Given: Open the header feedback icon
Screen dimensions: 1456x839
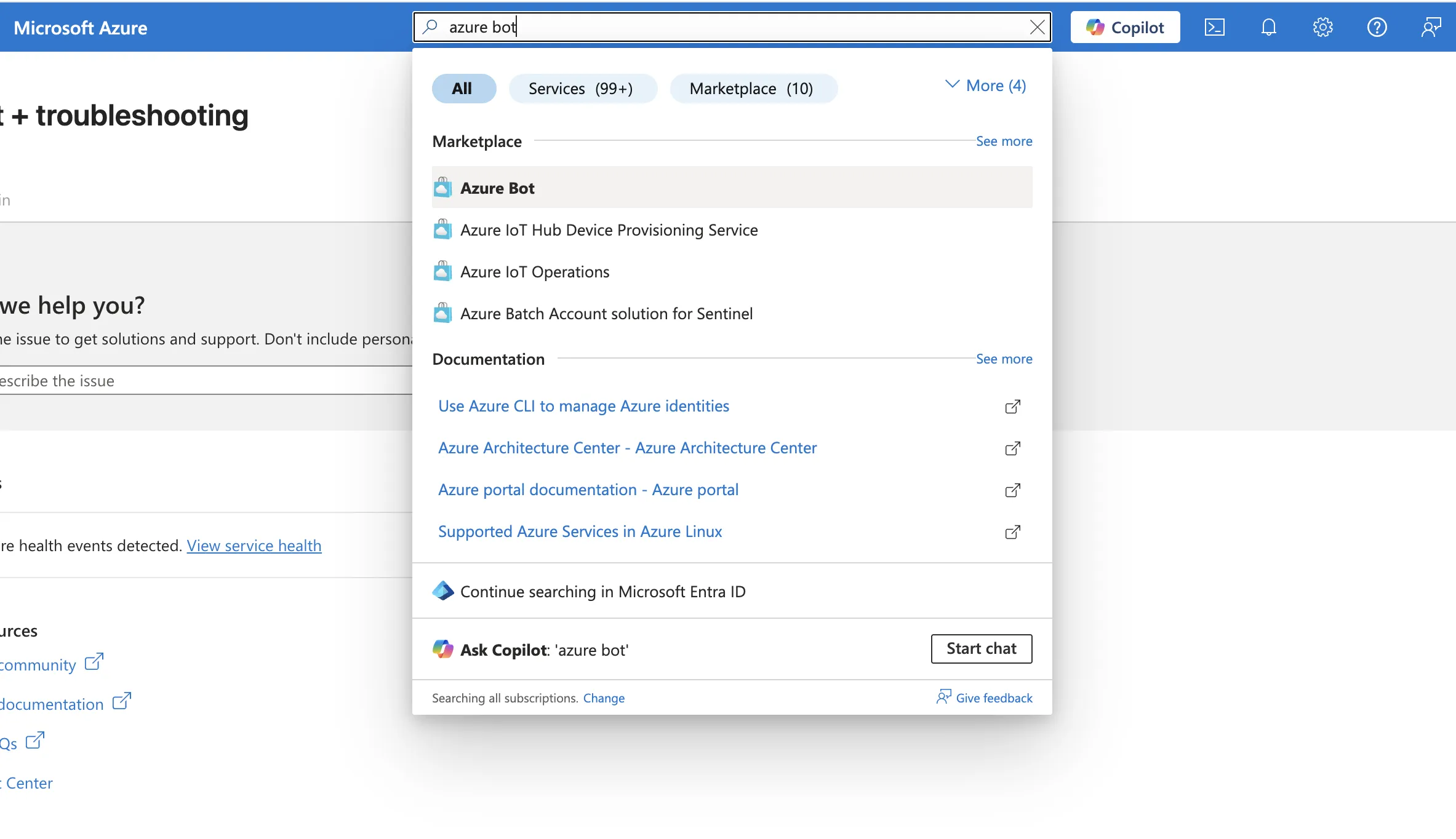Looking at the screenshot, I should tap(1431, 27).
